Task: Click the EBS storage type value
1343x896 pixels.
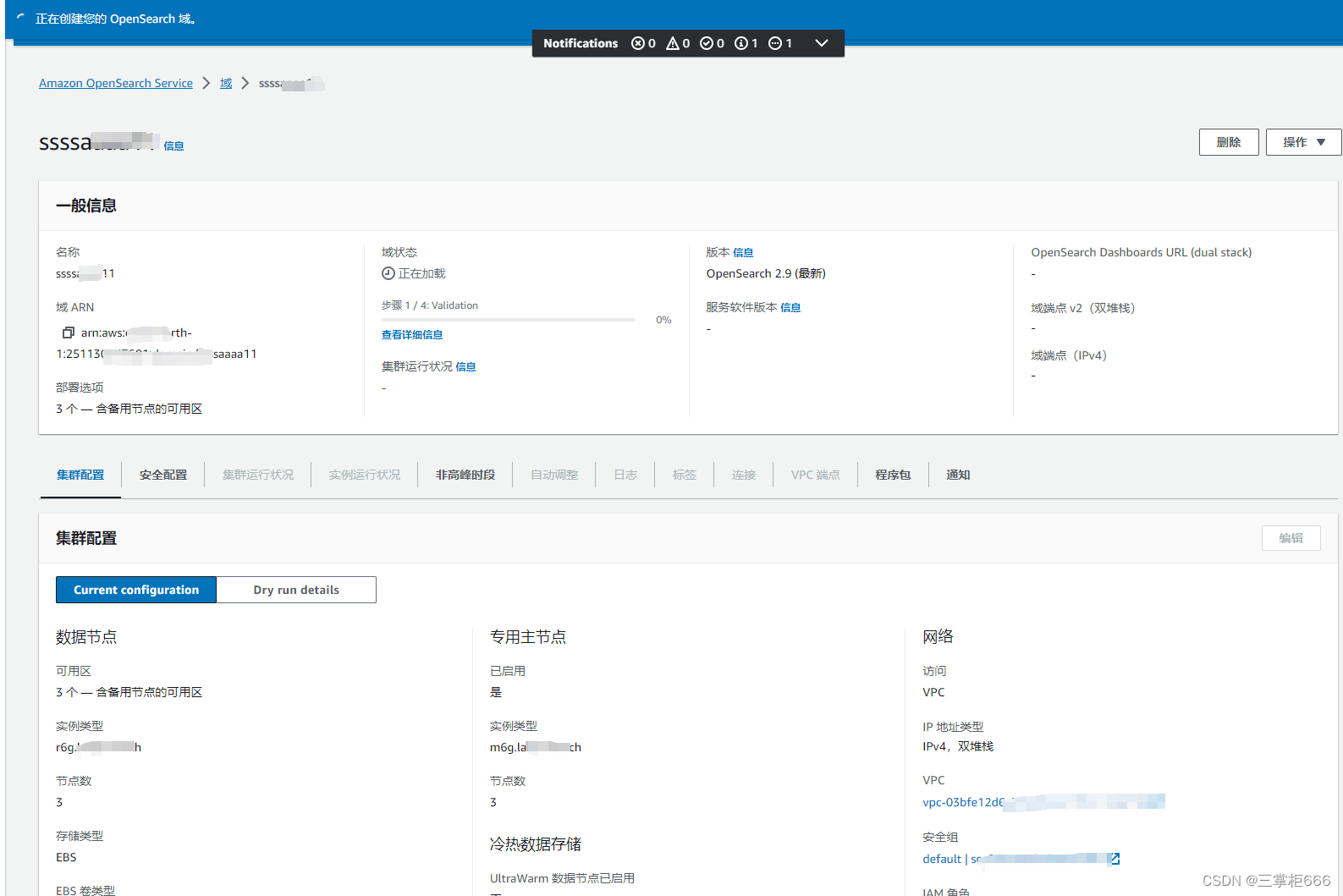Action: (66, 857)
